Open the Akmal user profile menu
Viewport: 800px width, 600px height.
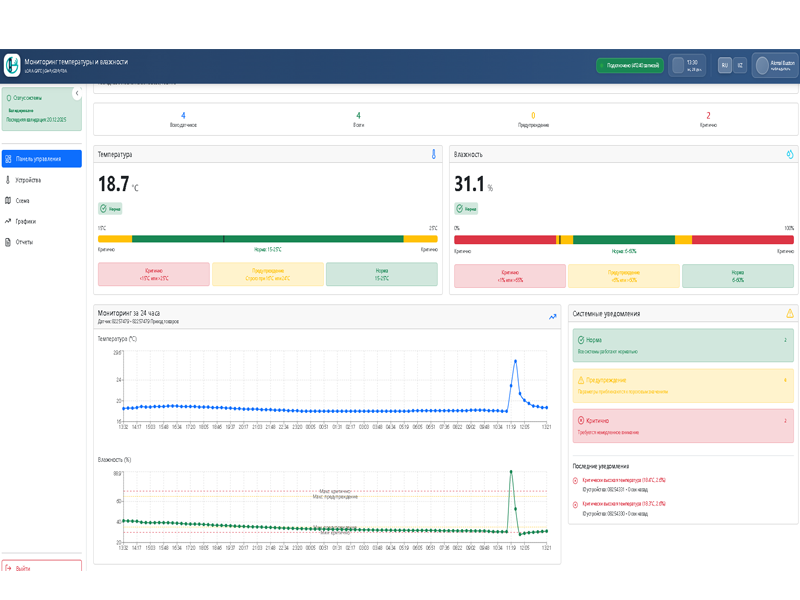(x=775, y=65)
